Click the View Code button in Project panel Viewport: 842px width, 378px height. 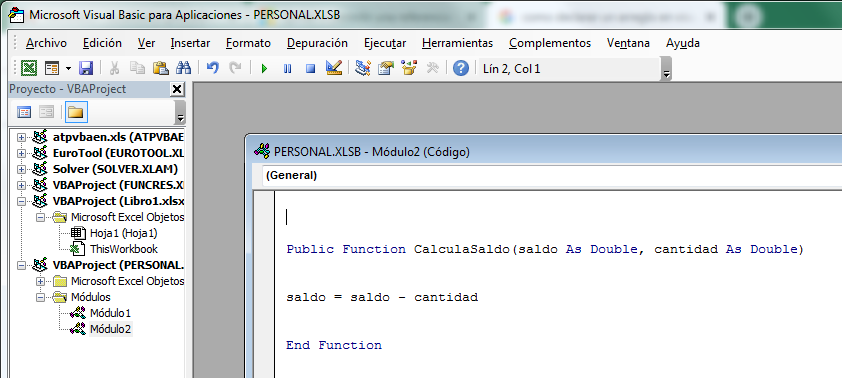24,112
